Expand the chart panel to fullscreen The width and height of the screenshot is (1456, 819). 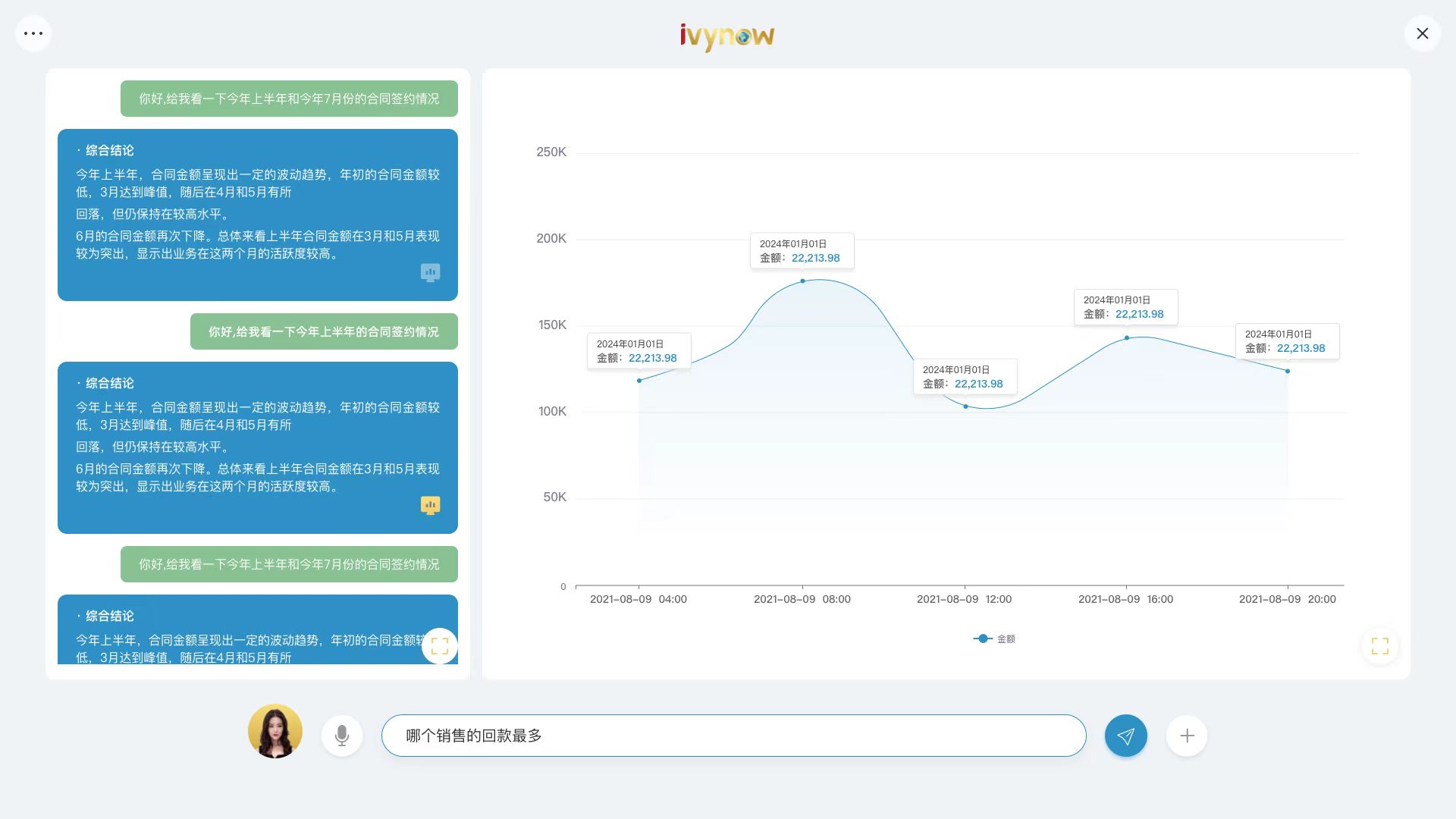[x=1379, y=646]
